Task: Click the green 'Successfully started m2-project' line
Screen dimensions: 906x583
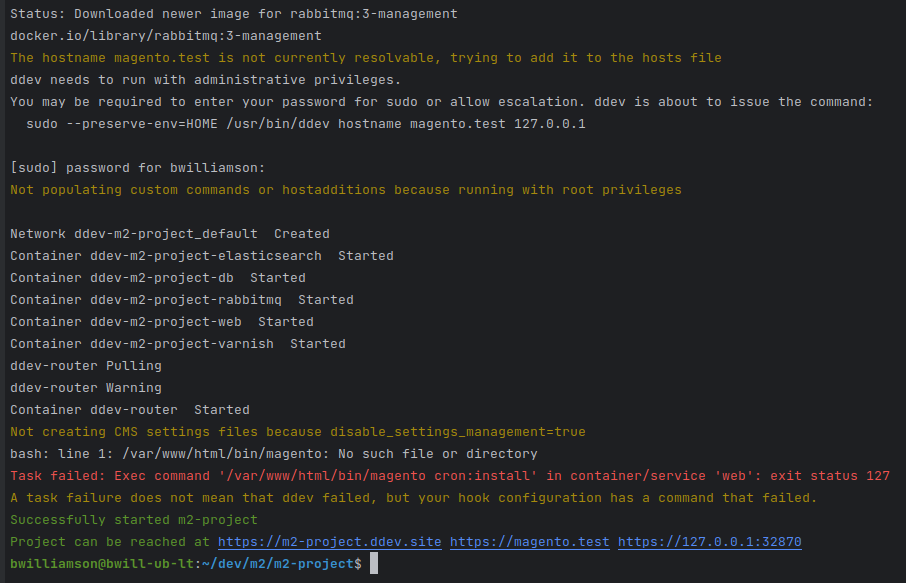Action: coord(133,520)
